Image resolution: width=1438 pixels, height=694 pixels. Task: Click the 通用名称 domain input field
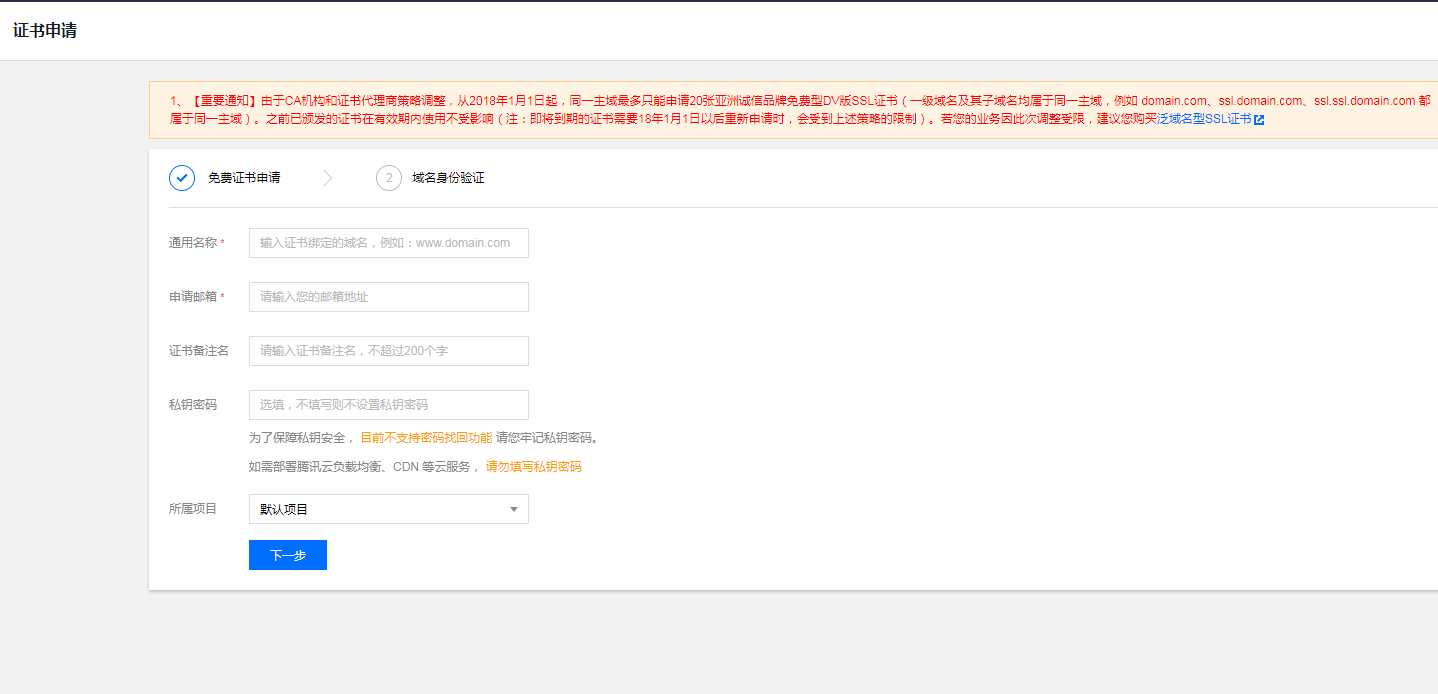point(388,242)
